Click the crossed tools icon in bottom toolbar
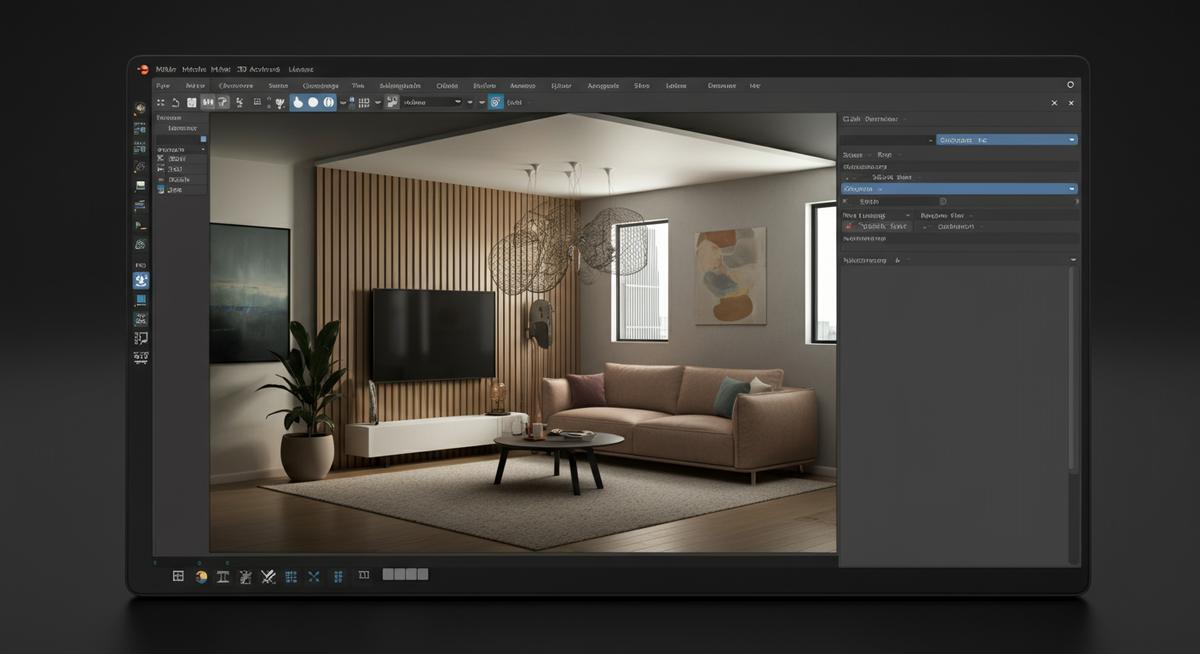 [x=268, y=576]
